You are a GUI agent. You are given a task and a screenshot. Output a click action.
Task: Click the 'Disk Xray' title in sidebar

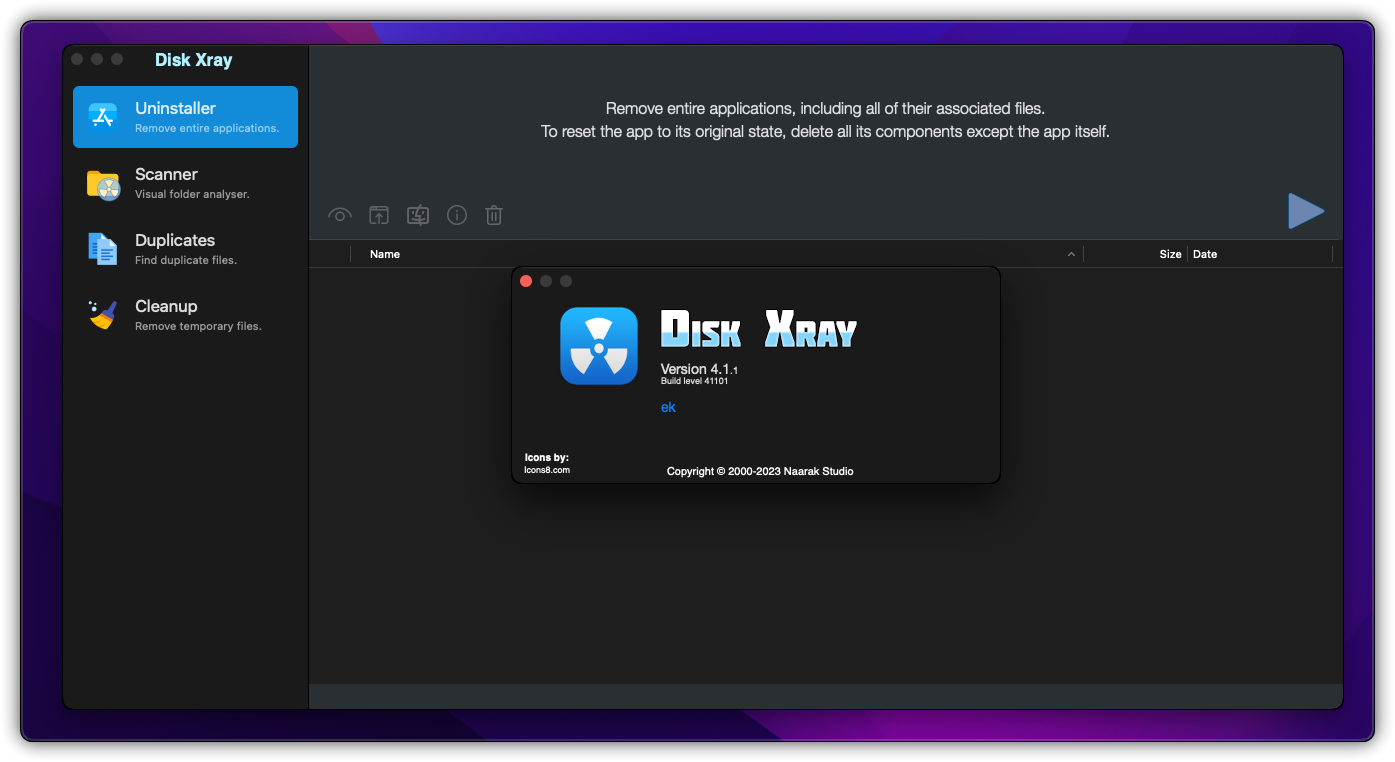point(194,60)
